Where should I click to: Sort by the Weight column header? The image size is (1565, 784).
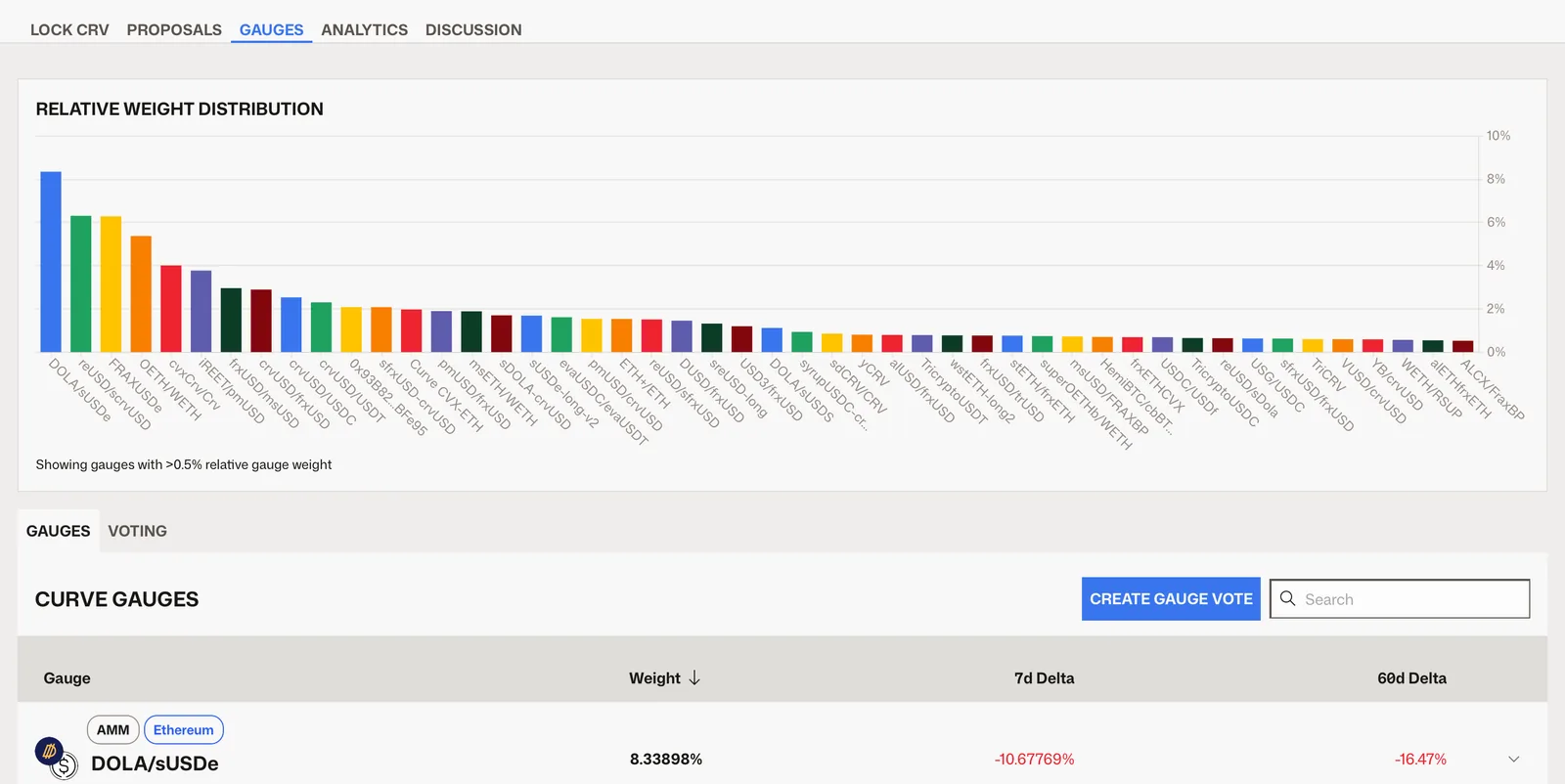(654, 678)
